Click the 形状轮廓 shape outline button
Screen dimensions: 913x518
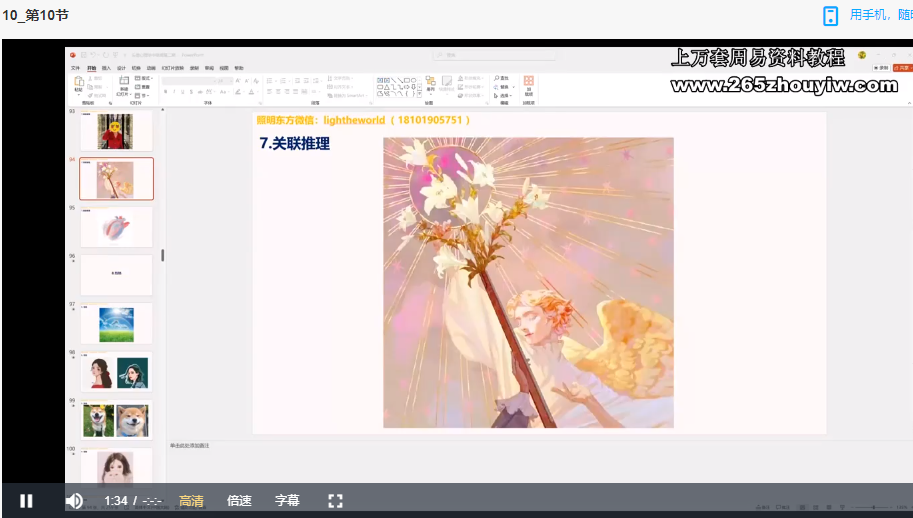tap(472, 87)
